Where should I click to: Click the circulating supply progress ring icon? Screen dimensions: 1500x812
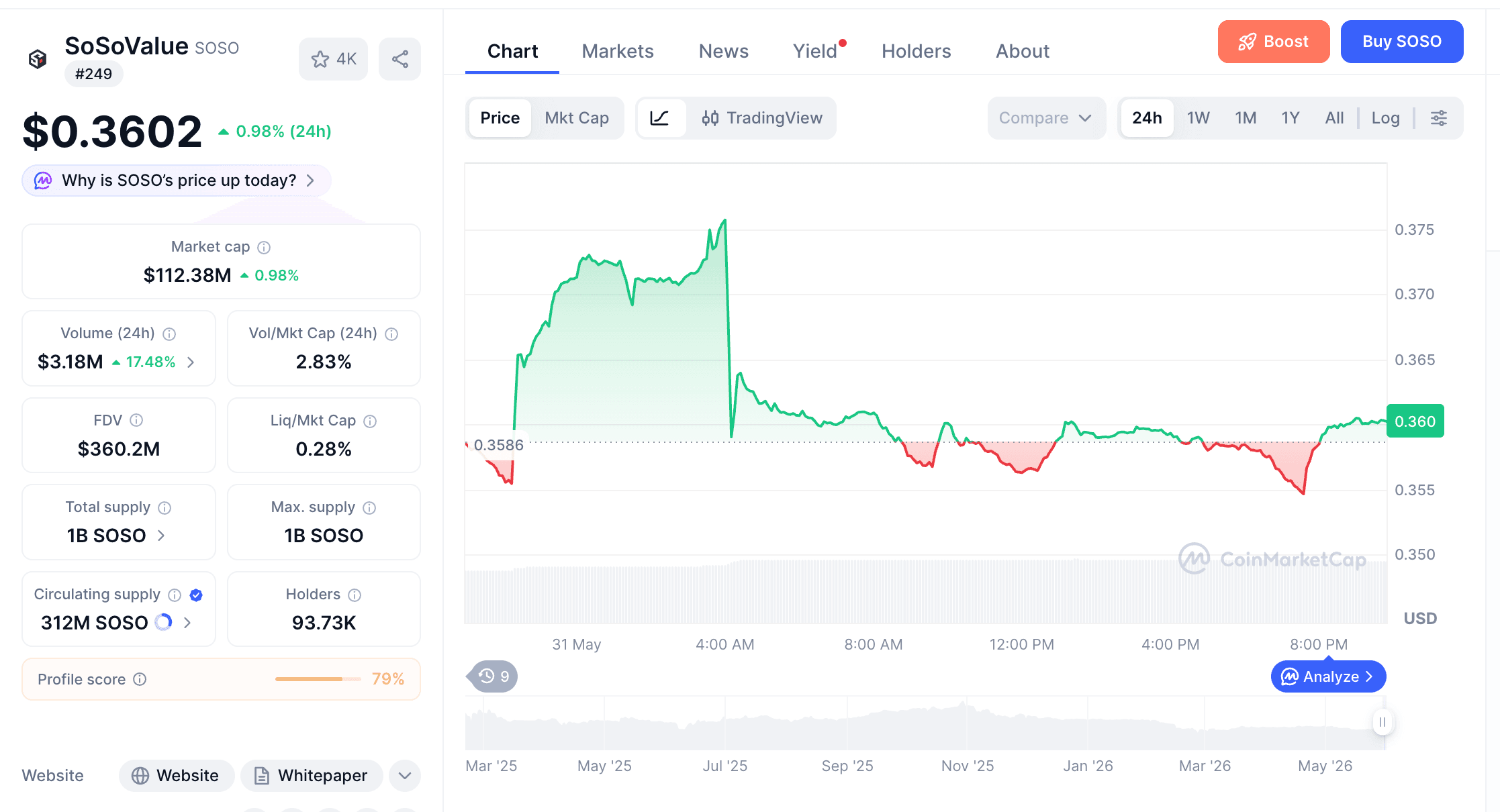coord(163,622)
